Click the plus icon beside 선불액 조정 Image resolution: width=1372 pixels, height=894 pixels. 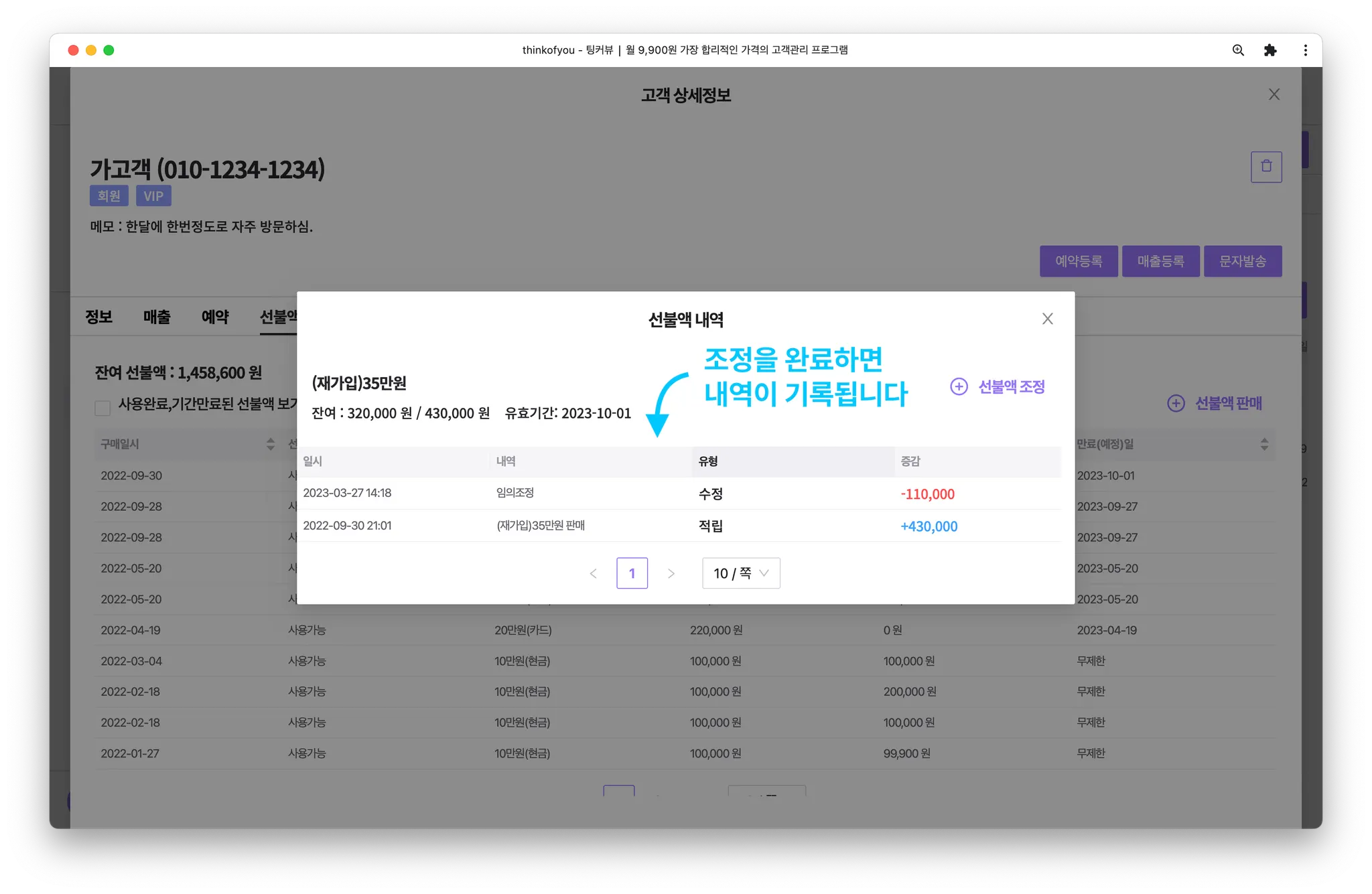[959, 386]
